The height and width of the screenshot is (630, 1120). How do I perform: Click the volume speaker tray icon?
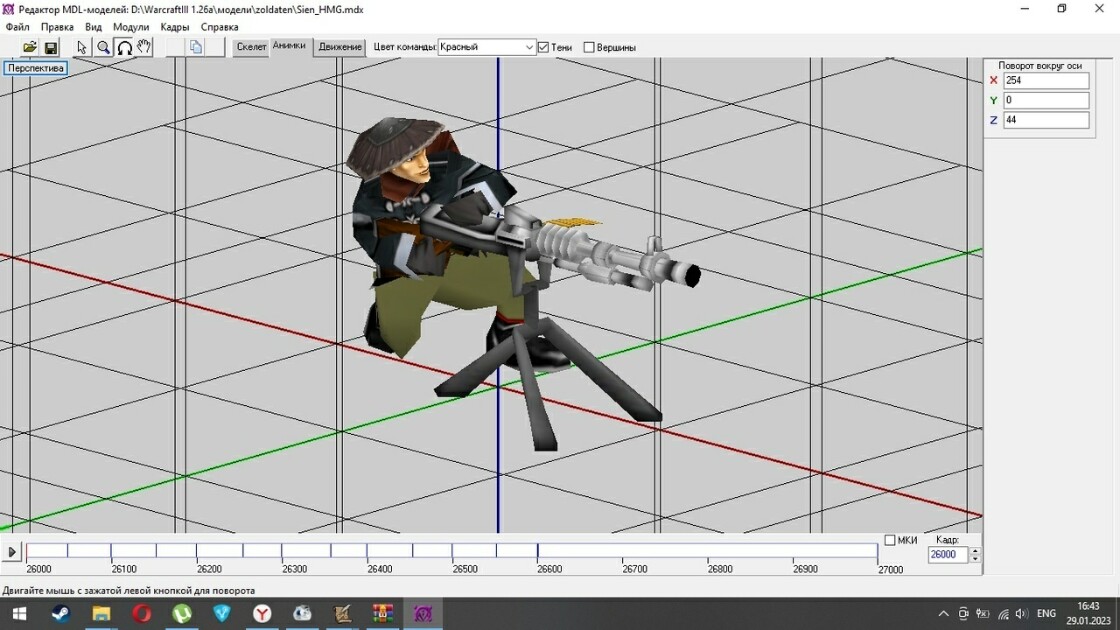coord(1021,614)
